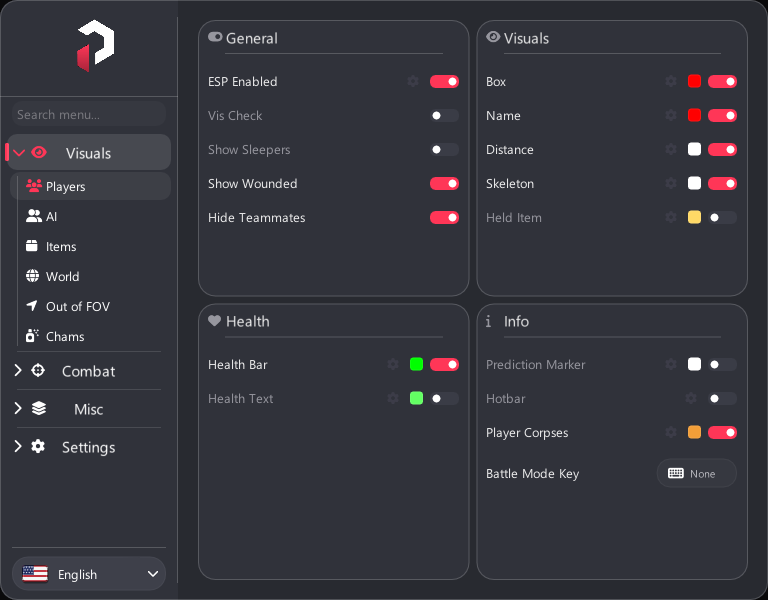
Task: Open the Skeleton settings gear icon
Action: [671, 183]
